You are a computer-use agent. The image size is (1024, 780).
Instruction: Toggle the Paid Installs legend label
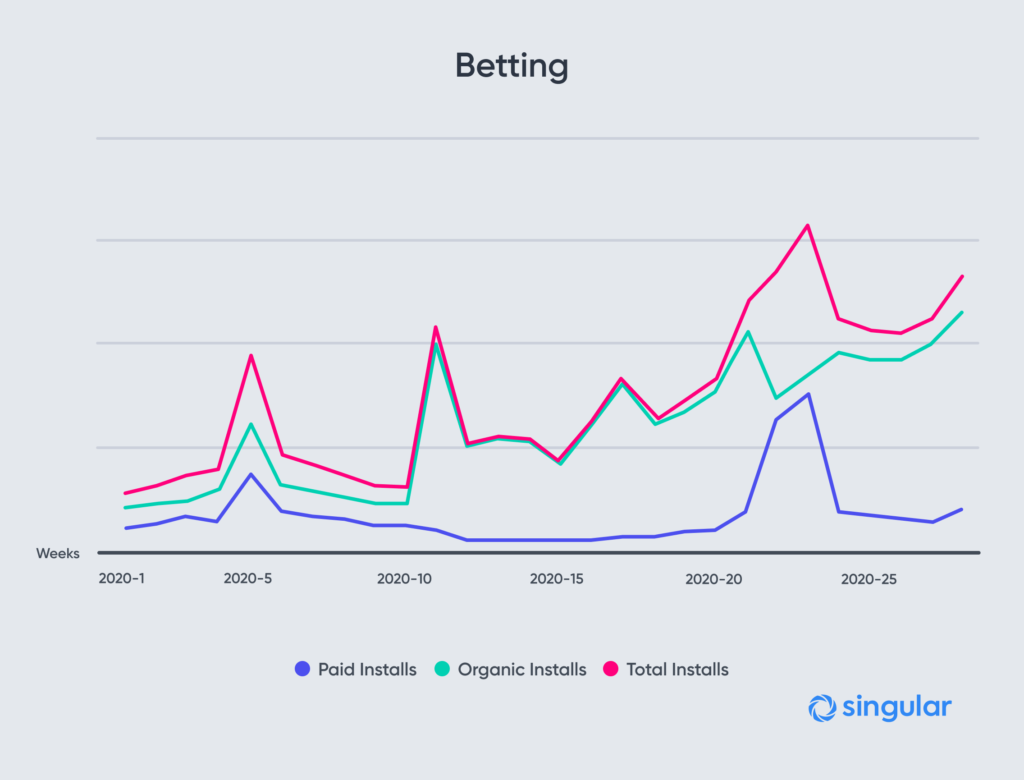pos(367,670)
